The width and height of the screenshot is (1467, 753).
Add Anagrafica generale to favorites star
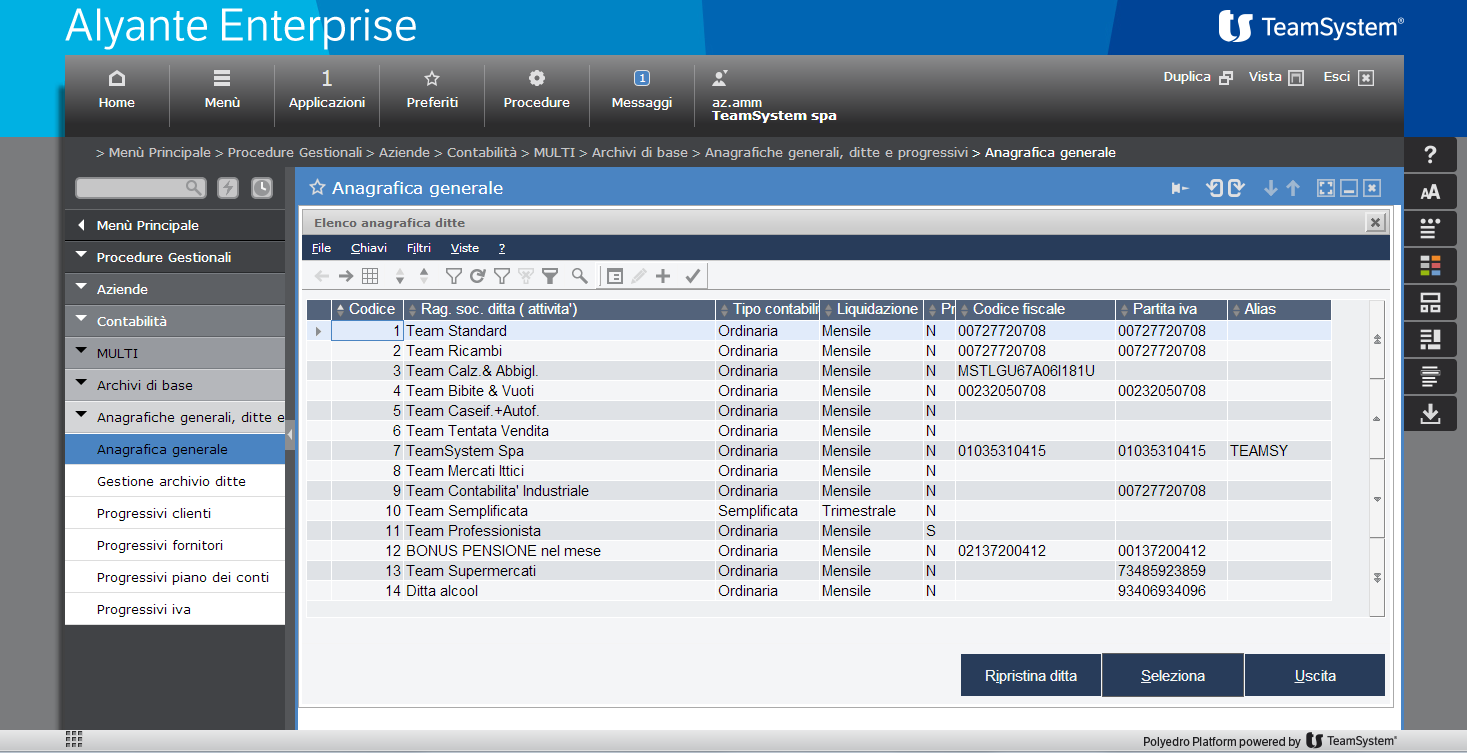[x=317, y=187]
